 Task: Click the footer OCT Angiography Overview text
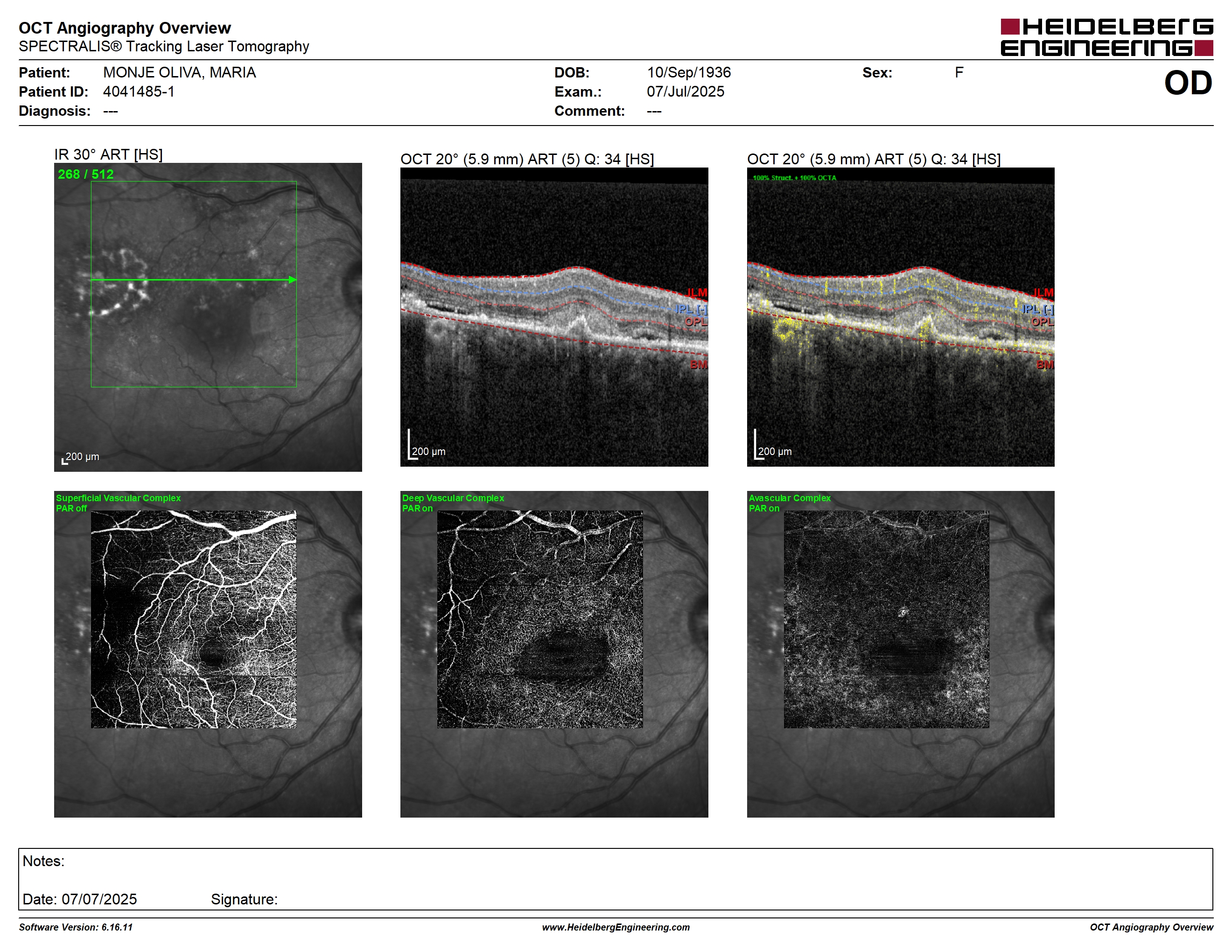click(x=1151, y=927)
